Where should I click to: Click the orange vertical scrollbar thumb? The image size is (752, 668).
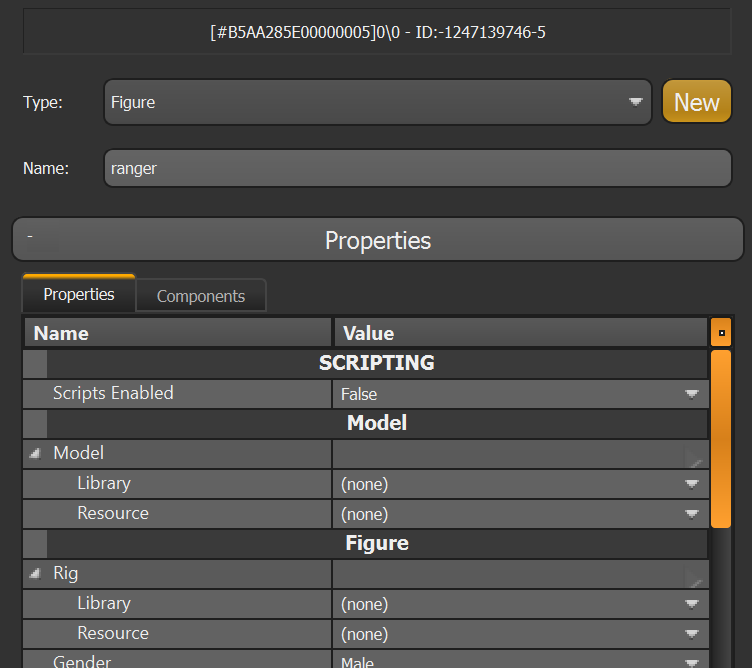pos(720,438)
